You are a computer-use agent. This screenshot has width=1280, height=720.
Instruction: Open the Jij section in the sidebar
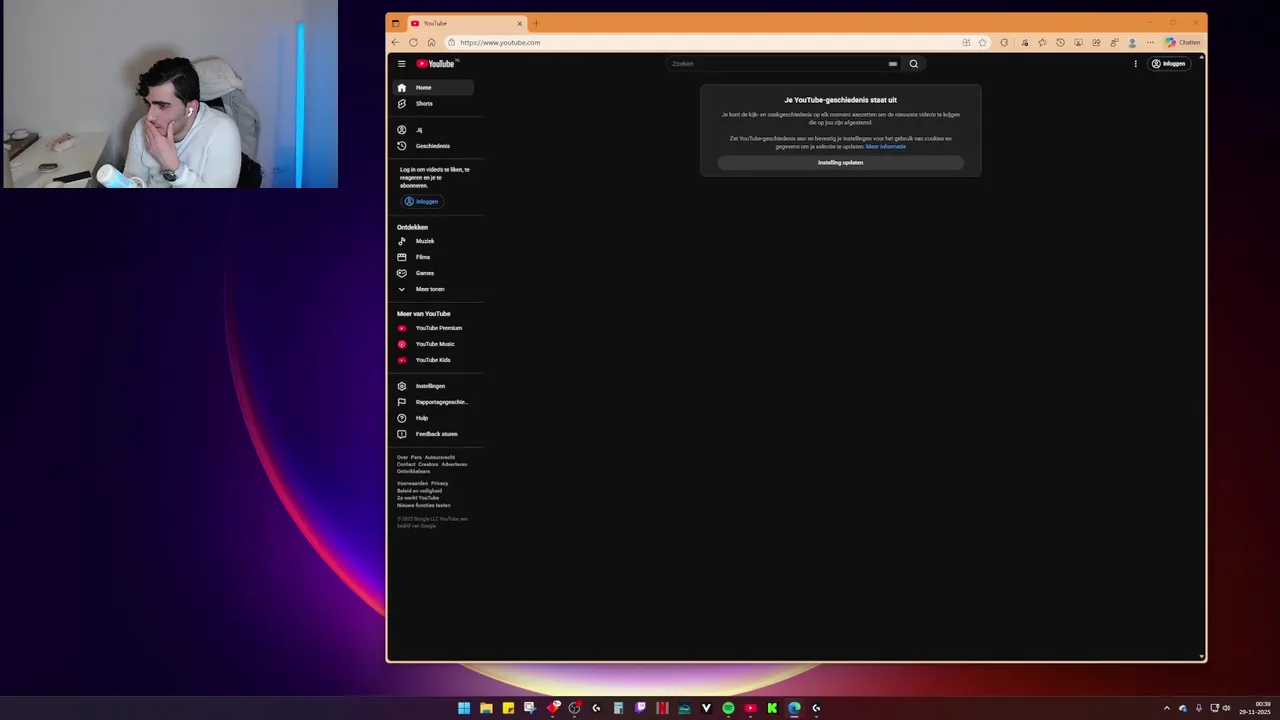tap(433, 130)
